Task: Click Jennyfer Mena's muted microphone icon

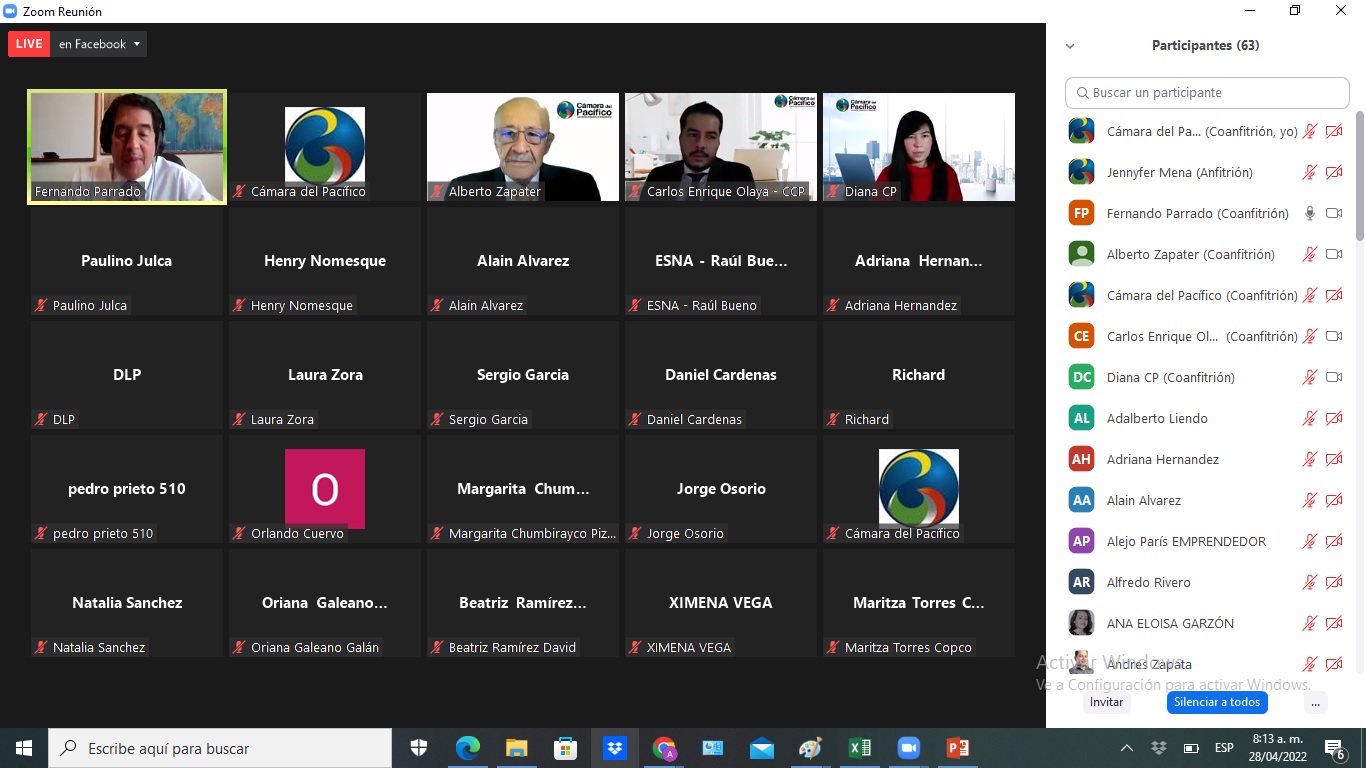Action: [1310, 172]
